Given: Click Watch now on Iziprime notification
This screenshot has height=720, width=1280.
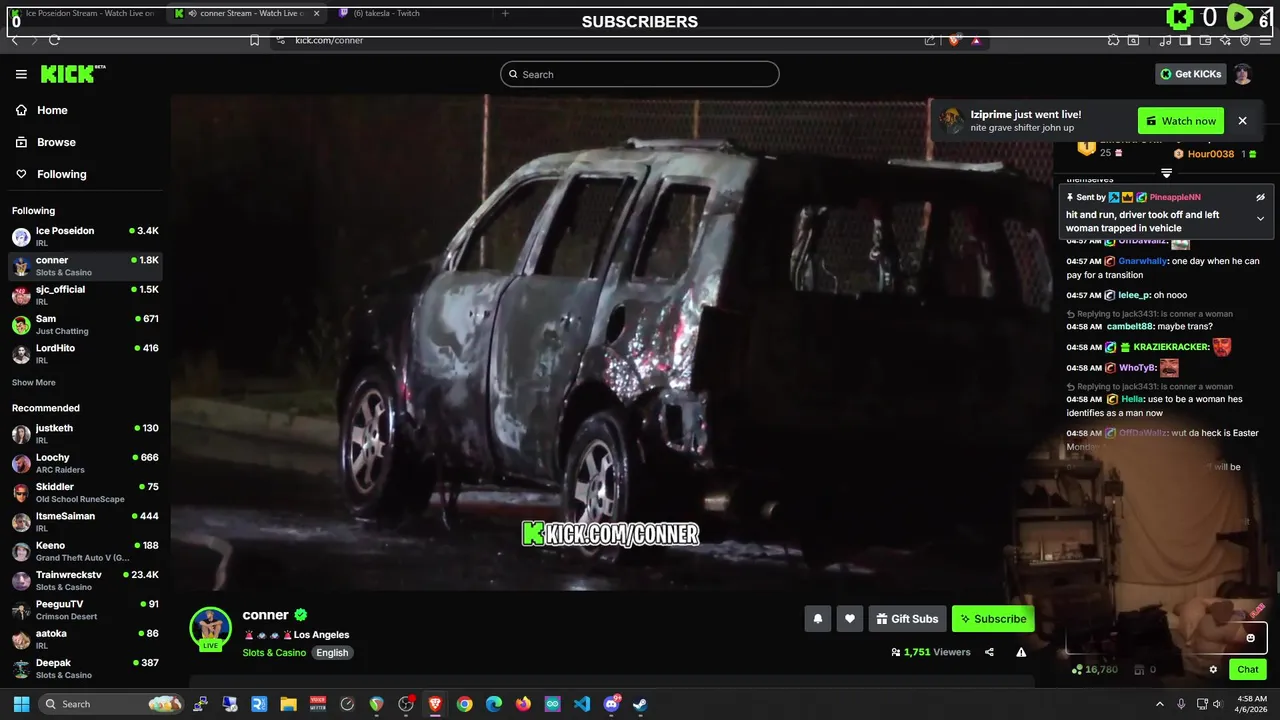Looking at the screenshot, I should click(1181, 121).
